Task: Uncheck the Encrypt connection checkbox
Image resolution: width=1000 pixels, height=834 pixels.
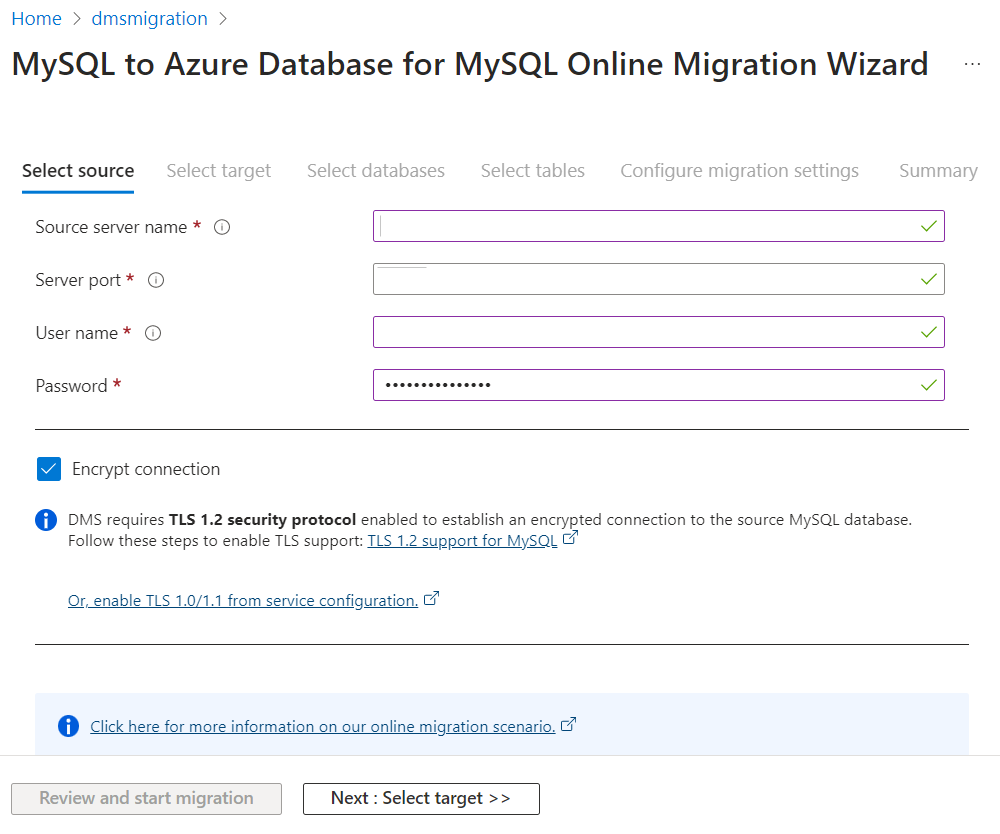Action: 49,469
